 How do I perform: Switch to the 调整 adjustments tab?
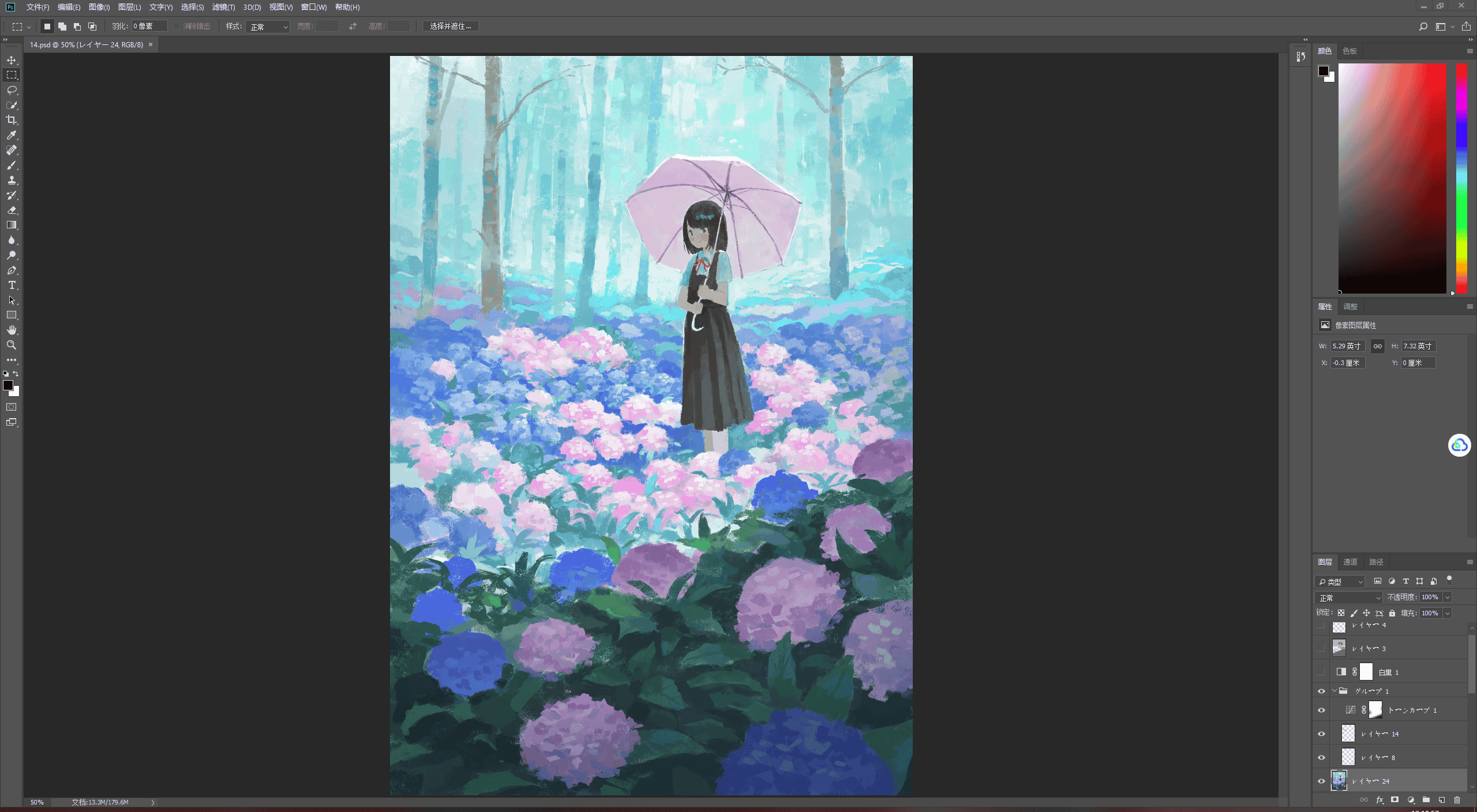pos(1350,306)
